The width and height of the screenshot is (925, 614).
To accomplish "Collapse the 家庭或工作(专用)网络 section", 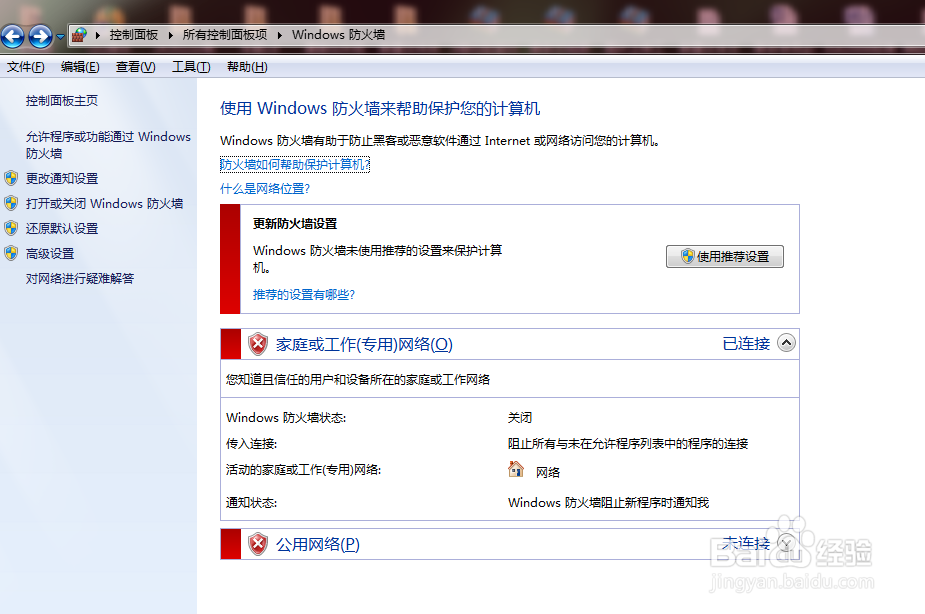I will click(x=786, y=342).
